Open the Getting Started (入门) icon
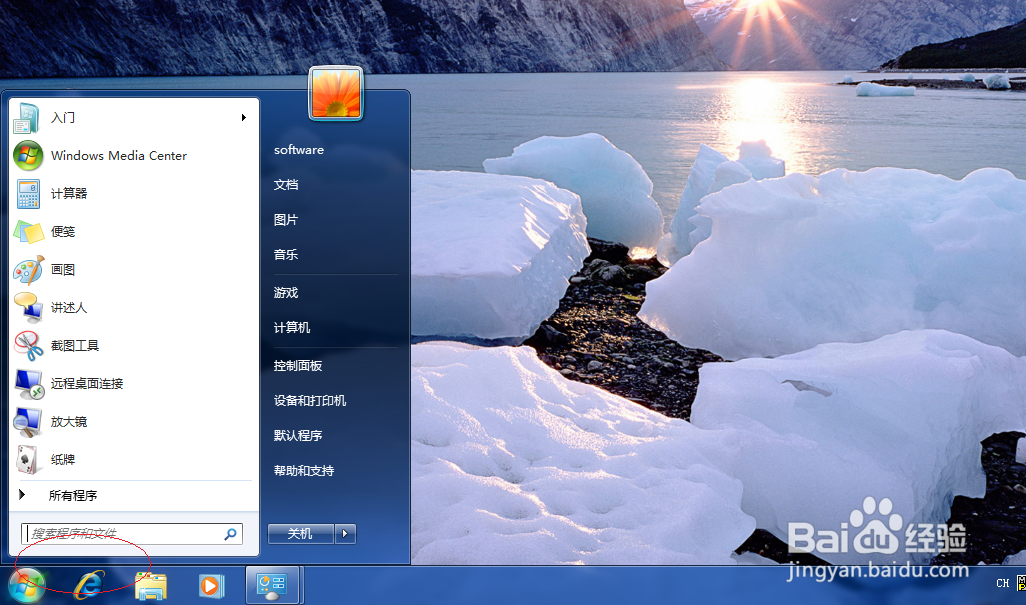1026x605 pixels. (x=27, y=118)
